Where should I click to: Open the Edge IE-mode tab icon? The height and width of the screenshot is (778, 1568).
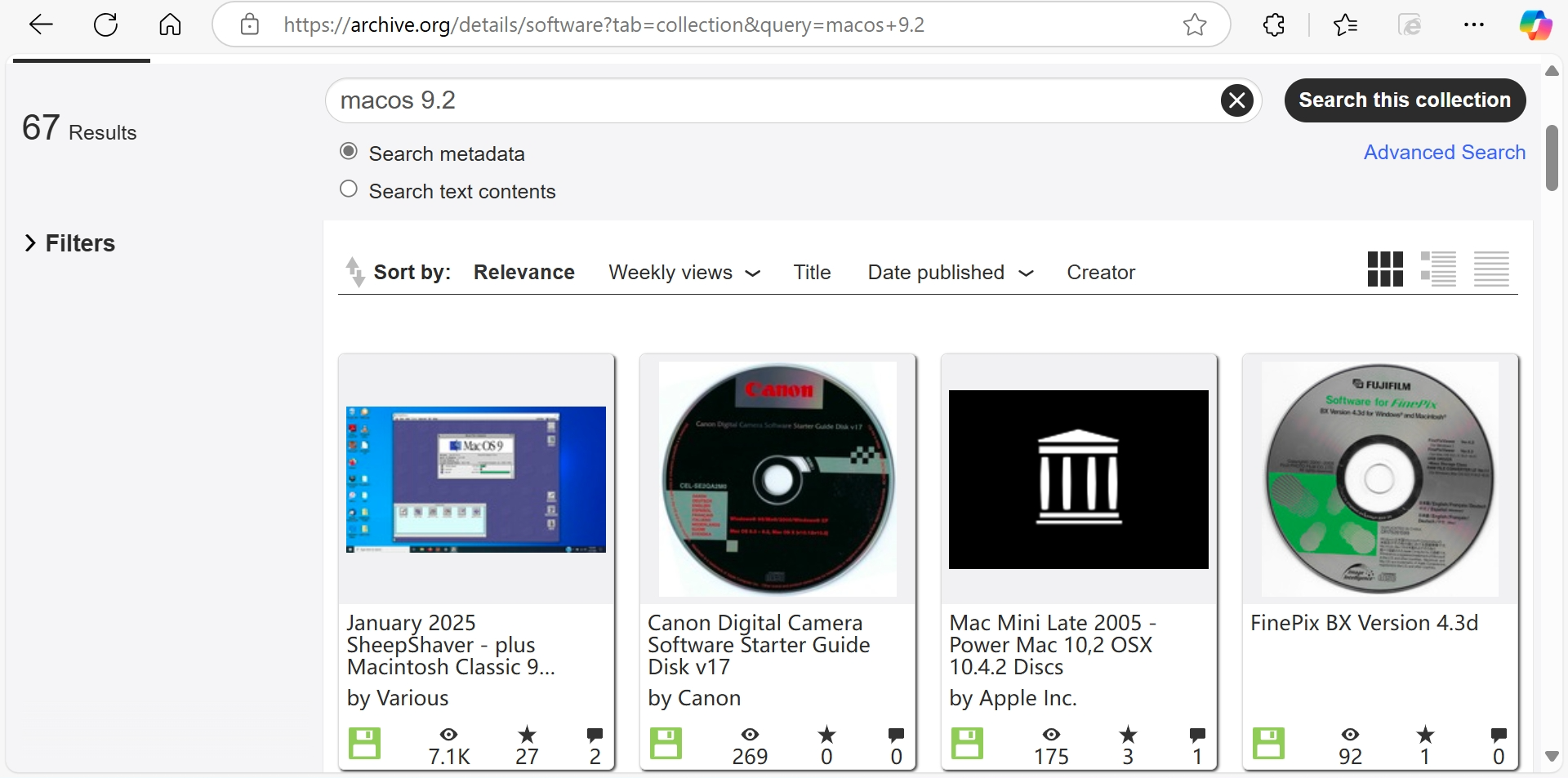pyautogui.click(x=1410, y=24)
